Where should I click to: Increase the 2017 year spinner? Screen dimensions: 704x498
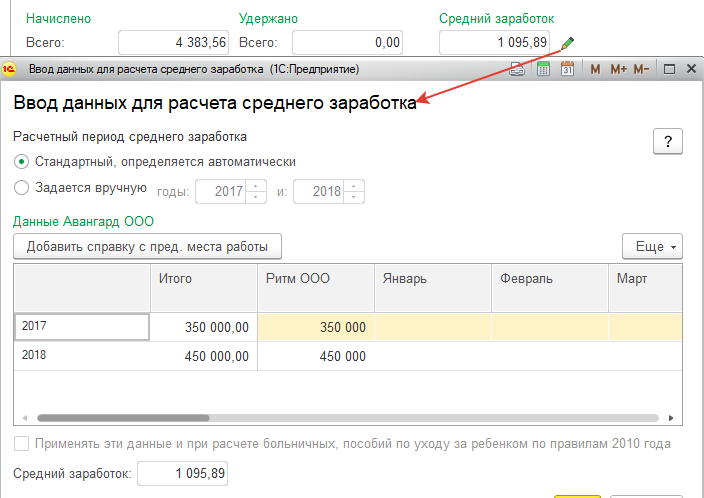pos(255,186)
